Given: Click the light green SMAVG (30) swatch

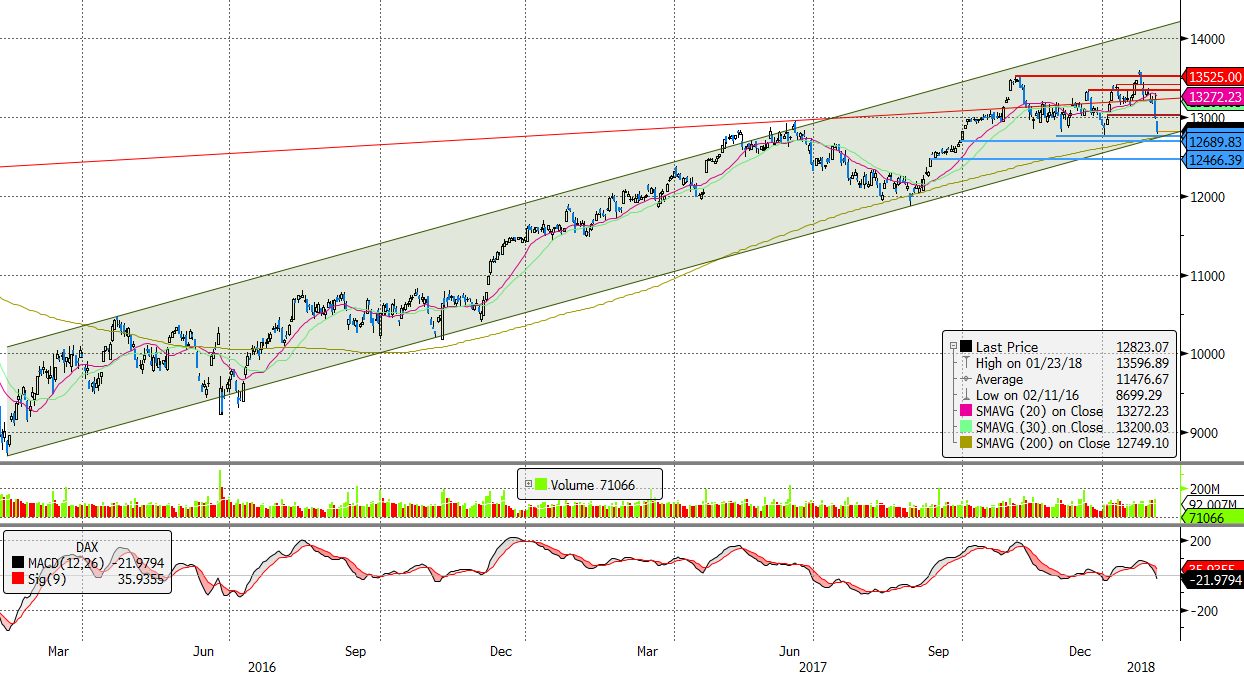Looking at the screenshot, I should pyautogui.click(x=966, y=427).
